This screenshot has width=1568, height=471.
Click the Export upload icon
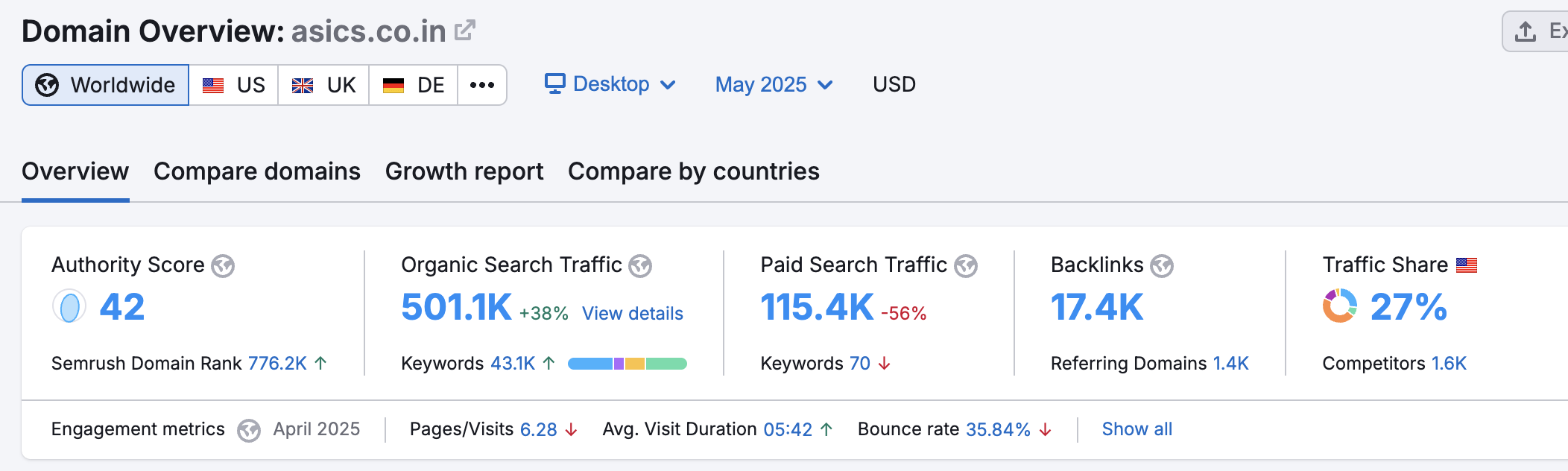(1526, 31)
